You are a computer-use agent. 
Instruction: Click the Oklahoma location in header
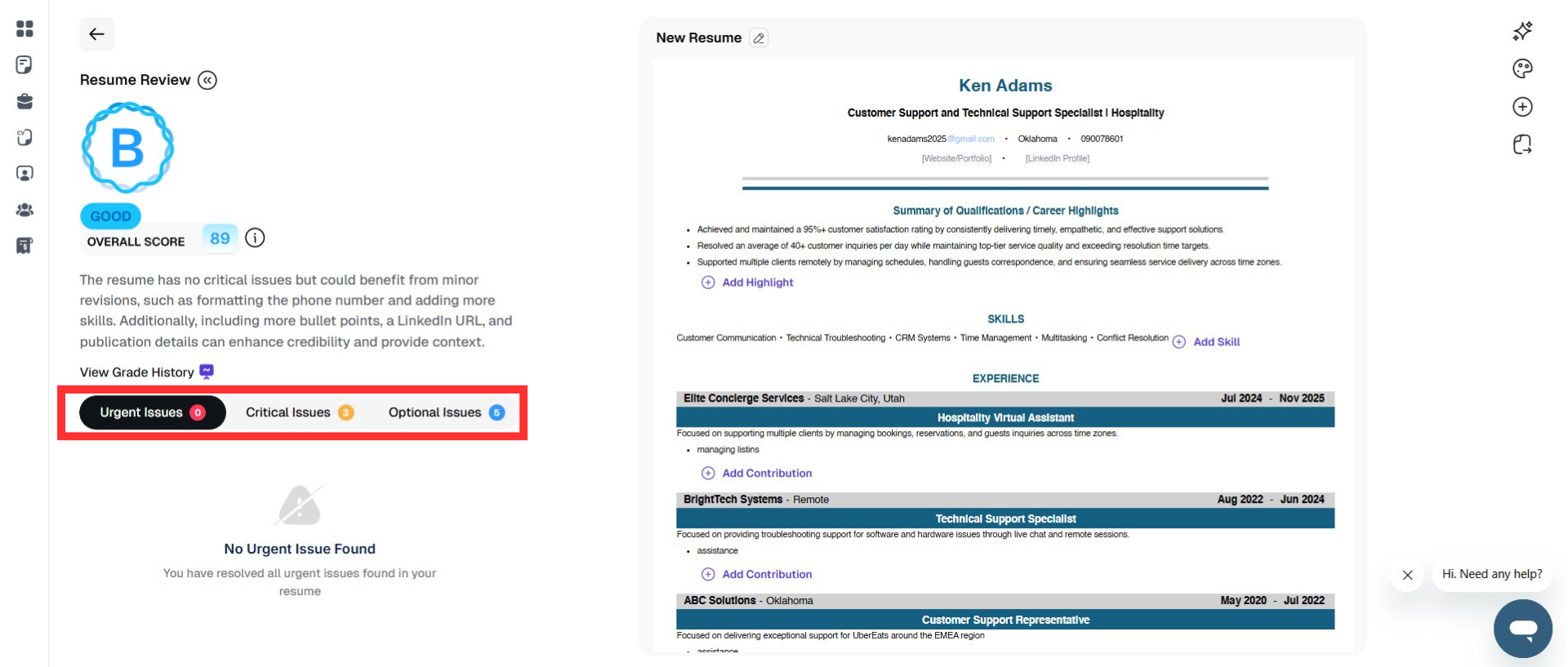point(1037,139)
